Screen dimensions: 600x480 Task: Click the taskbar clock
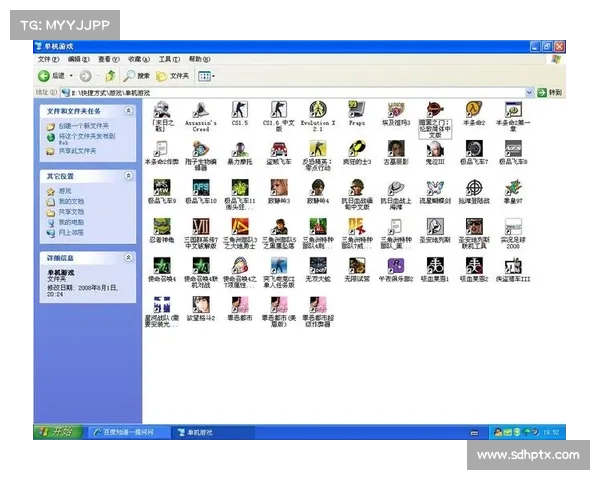551,433
